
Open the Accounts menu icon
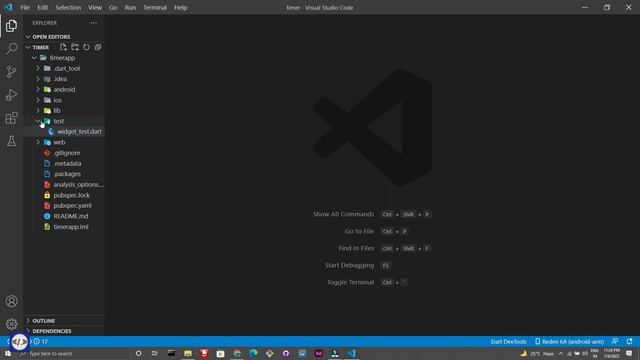pos(11,301)
